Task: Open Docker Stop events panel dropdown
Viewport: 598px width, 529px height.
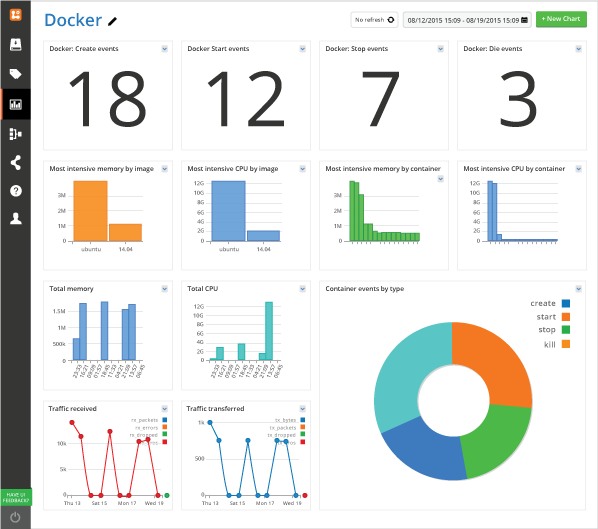Action: click(x=440, y=49)
